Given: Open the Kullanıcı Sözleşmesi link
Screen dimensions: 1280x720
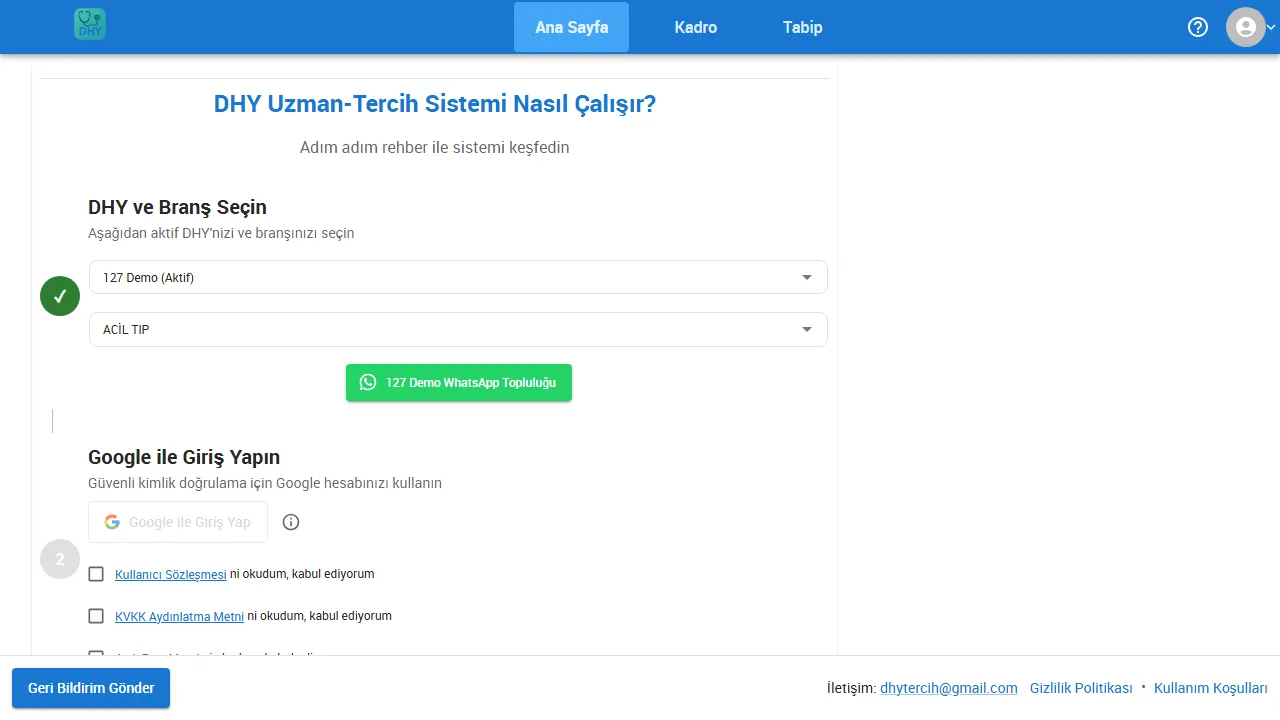Looking at the screenshot, I should pyautogui.click(x=170, y=574).
